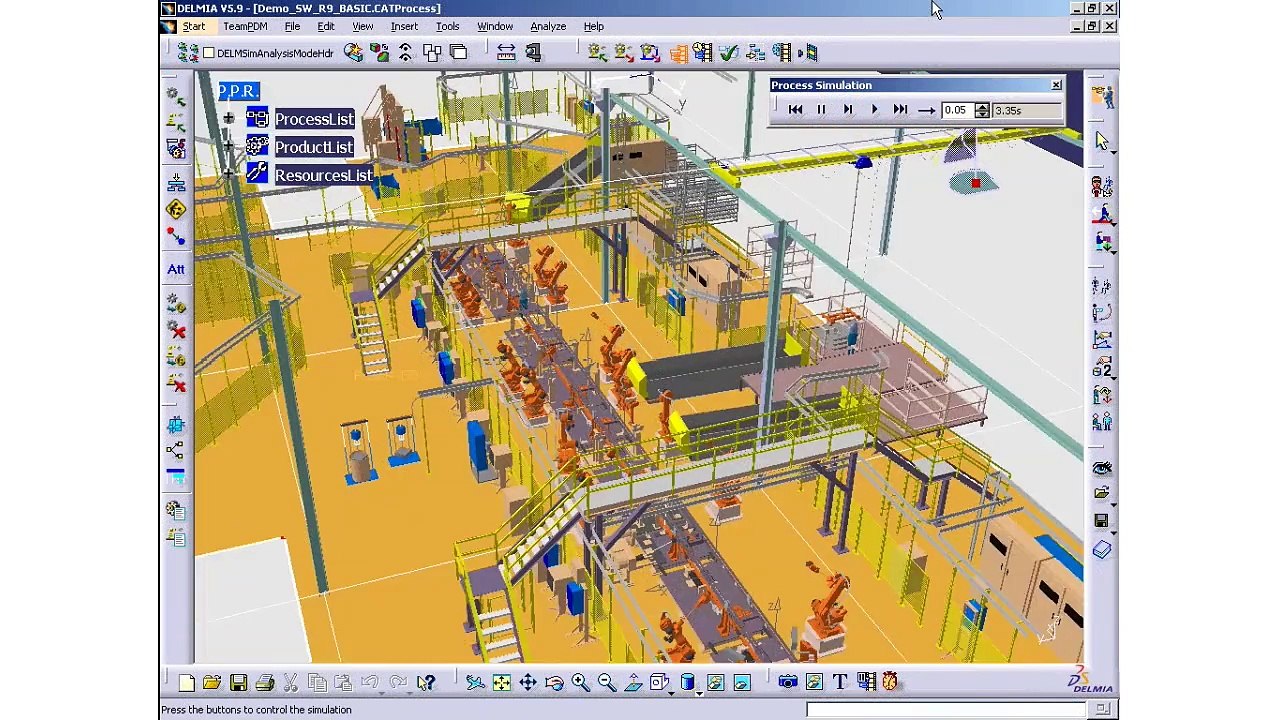Click the floppy disk icon on right toolbar
This screenshot has height=720, width=1280.
click(x=1101, y=521)
